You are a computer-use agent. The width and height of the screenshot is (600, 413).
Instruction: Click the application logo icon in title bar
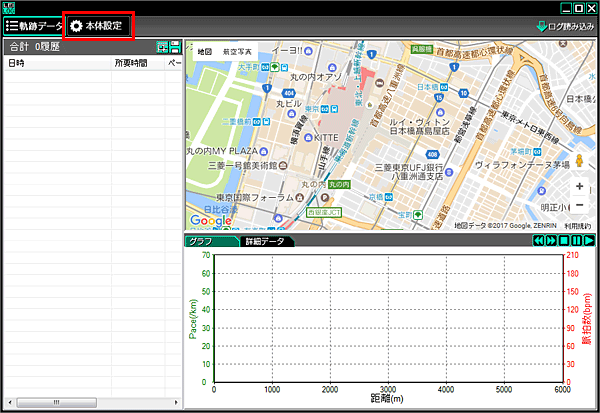[9, 8]
